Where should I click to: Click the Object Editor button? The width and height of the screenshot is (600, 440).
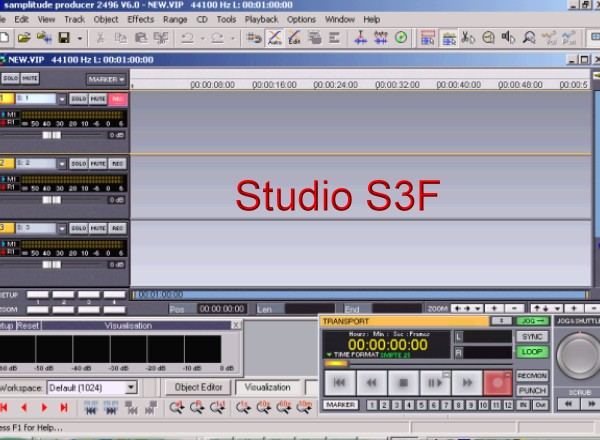(198, 388)
